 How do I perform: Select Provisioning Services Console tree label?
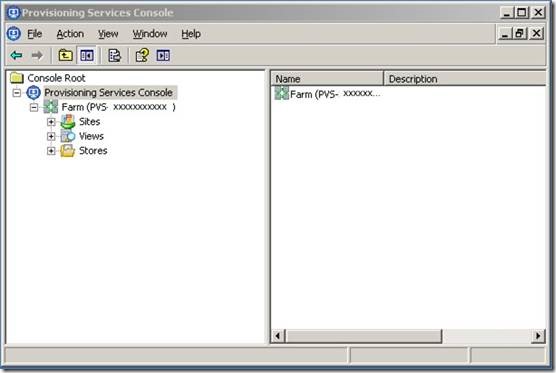coord(109,93)
